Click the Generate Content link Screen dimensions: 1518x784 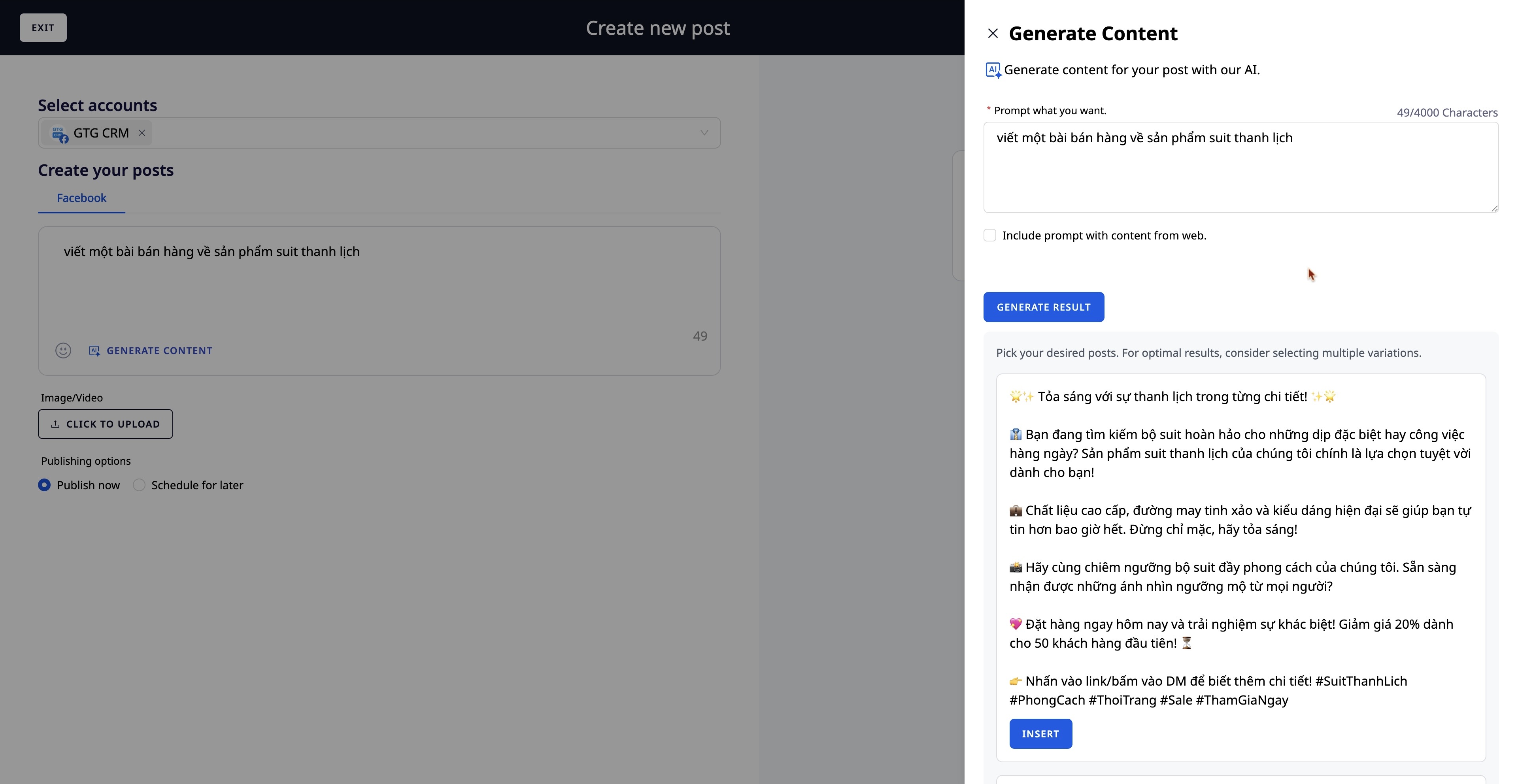coord(159,351)
